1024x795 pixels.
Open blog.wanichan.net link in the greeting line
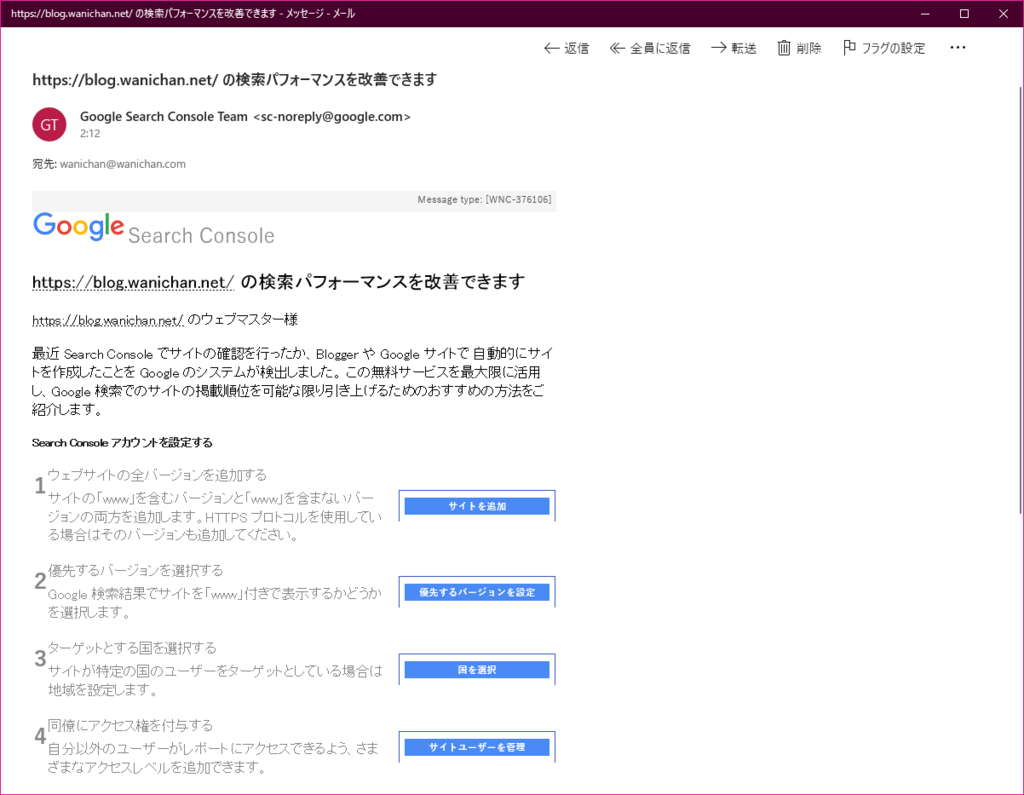(108, 320)
